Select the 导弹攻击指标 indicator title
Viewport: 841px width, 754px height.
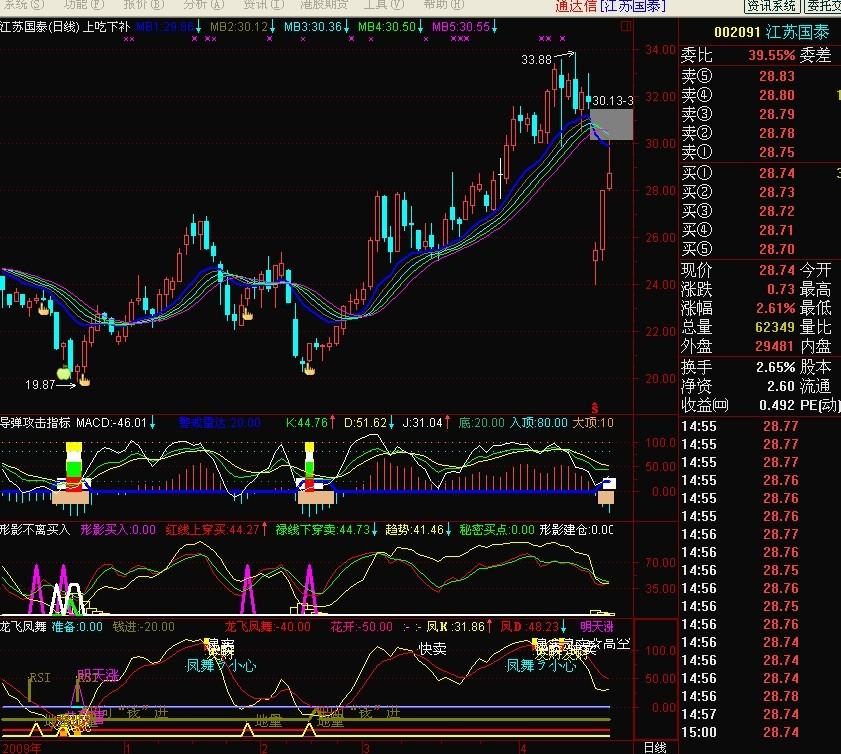pos(35,423)
